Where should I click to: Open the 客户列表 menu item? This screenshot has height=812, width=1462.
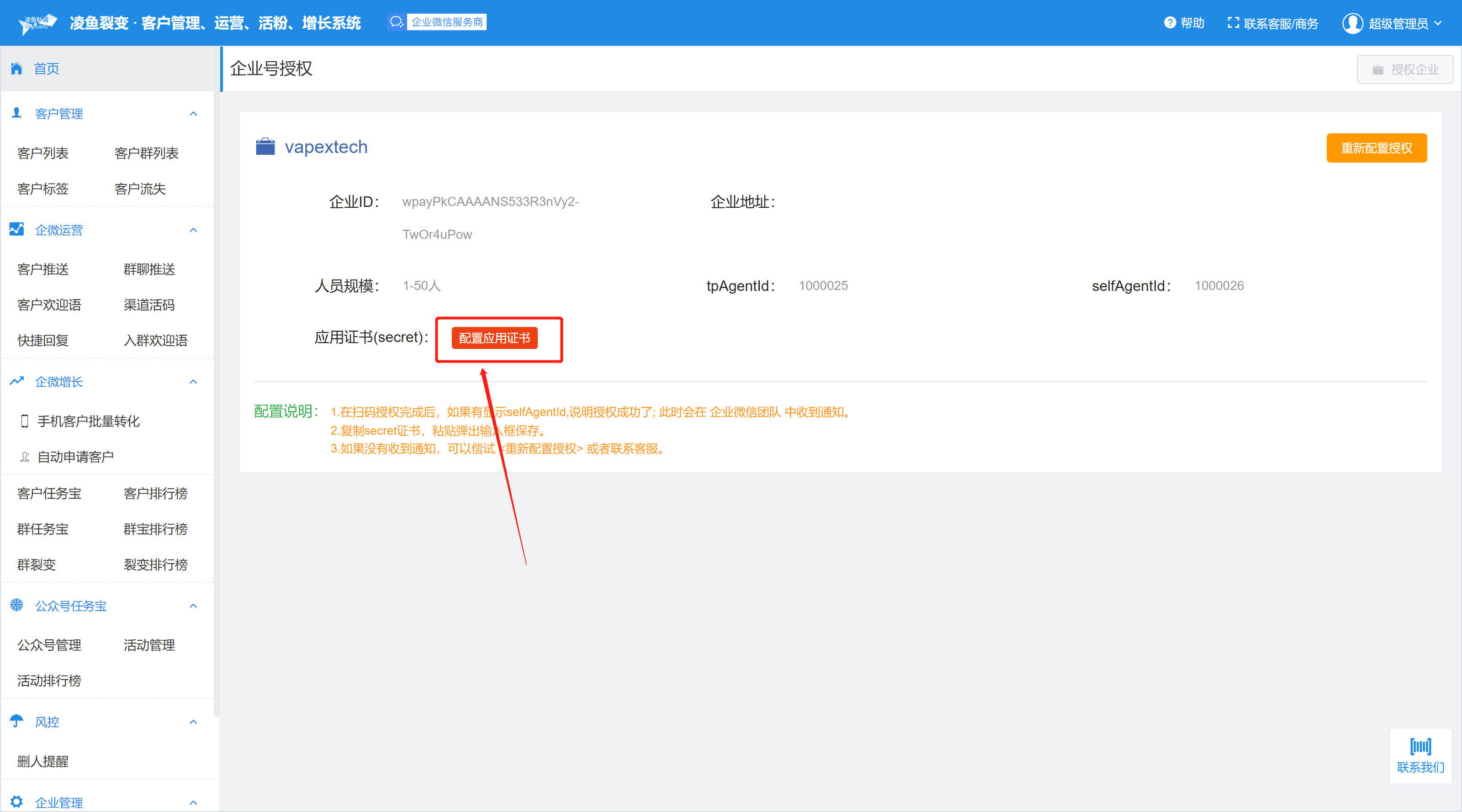click(x=42, y=153)
